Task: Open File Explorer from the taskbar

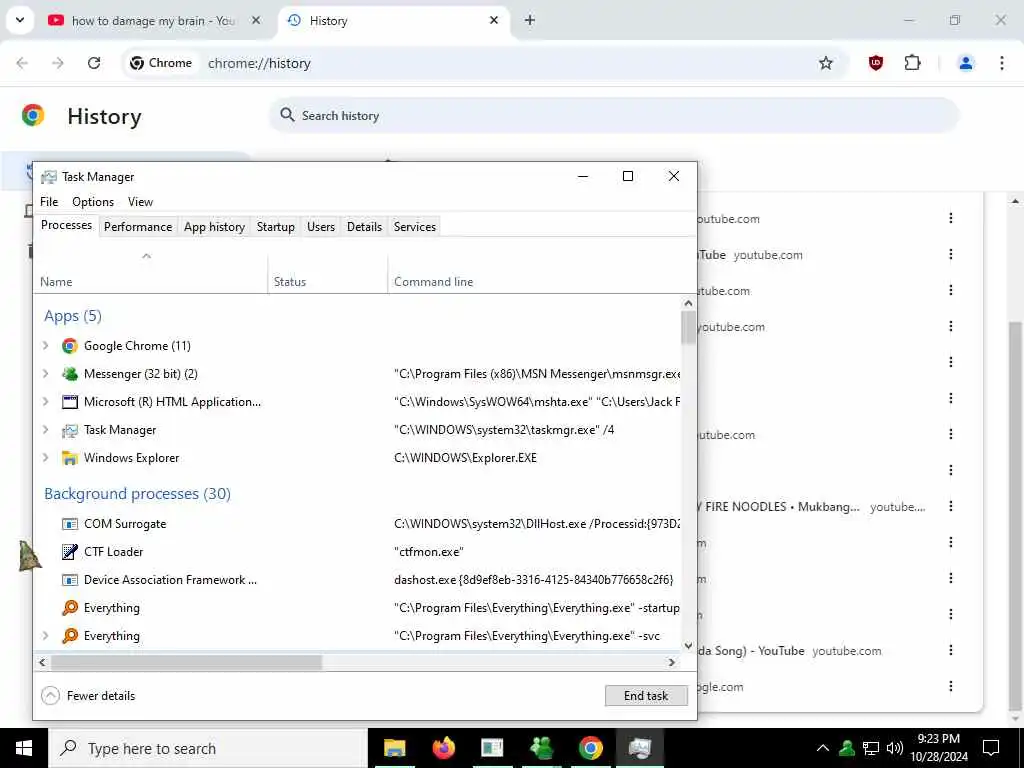Action: click(x=394, y=748)
